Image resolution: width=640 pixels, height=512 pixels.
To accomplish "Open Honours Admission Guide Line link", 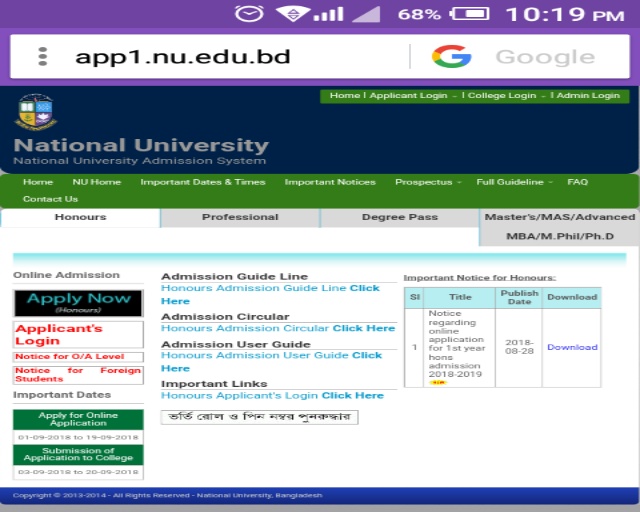I will coord(270,294).
